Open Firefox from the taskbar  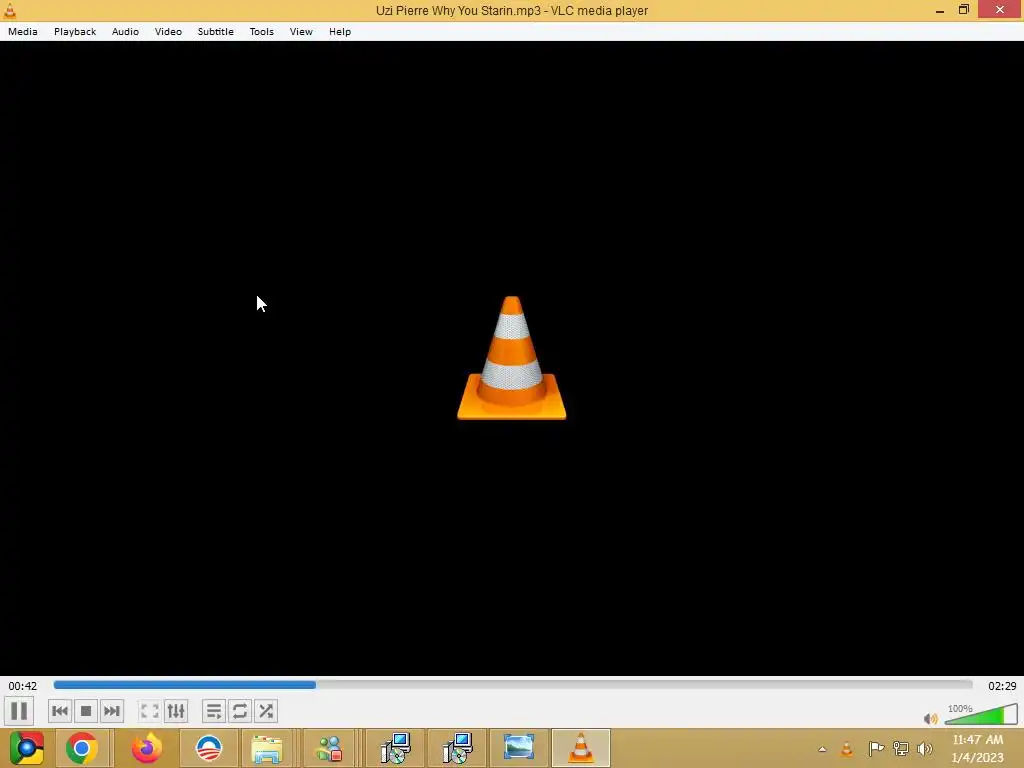[146, 748]
